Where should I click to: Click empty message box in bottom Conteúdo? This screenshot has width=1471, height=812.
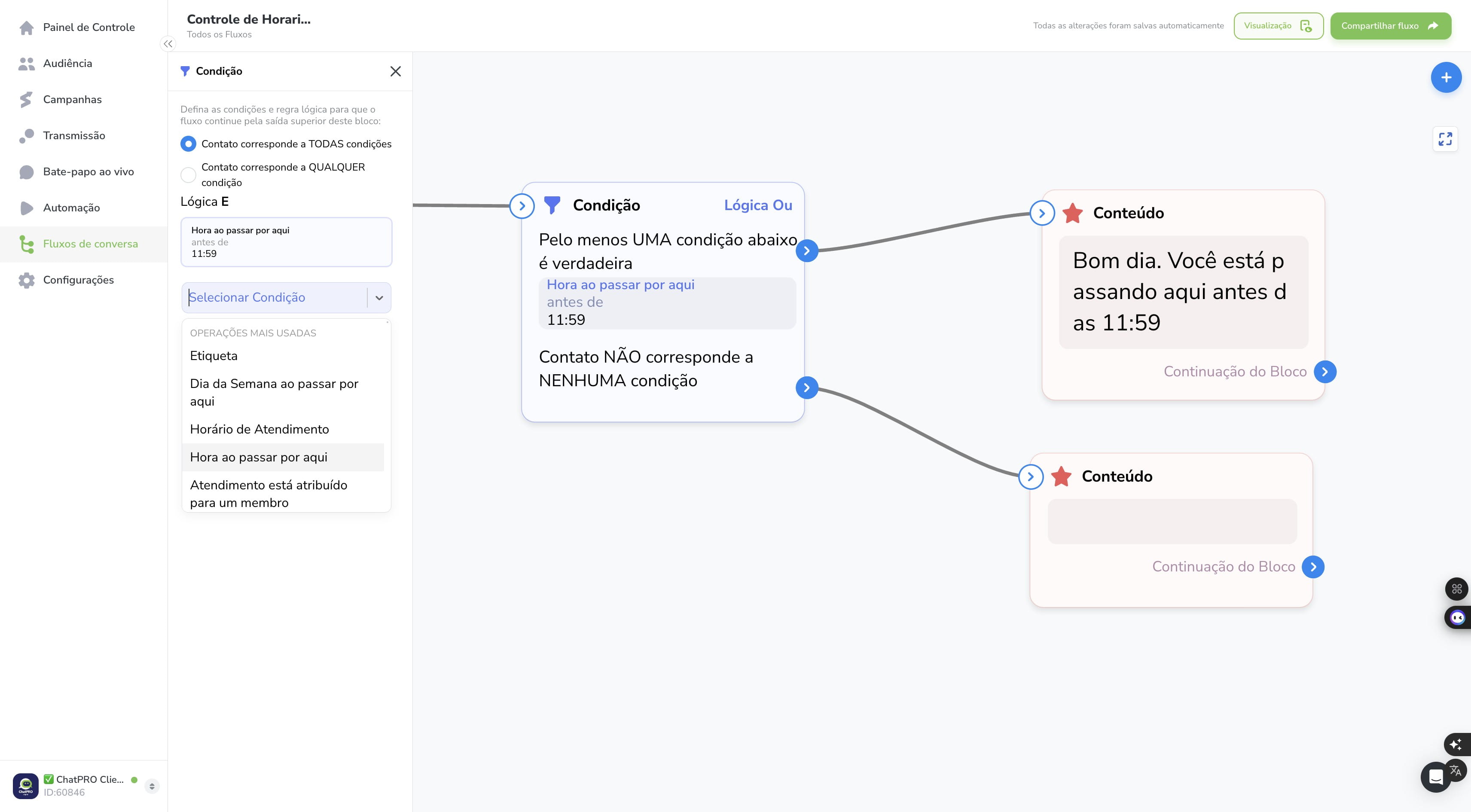coord(1172,521)
